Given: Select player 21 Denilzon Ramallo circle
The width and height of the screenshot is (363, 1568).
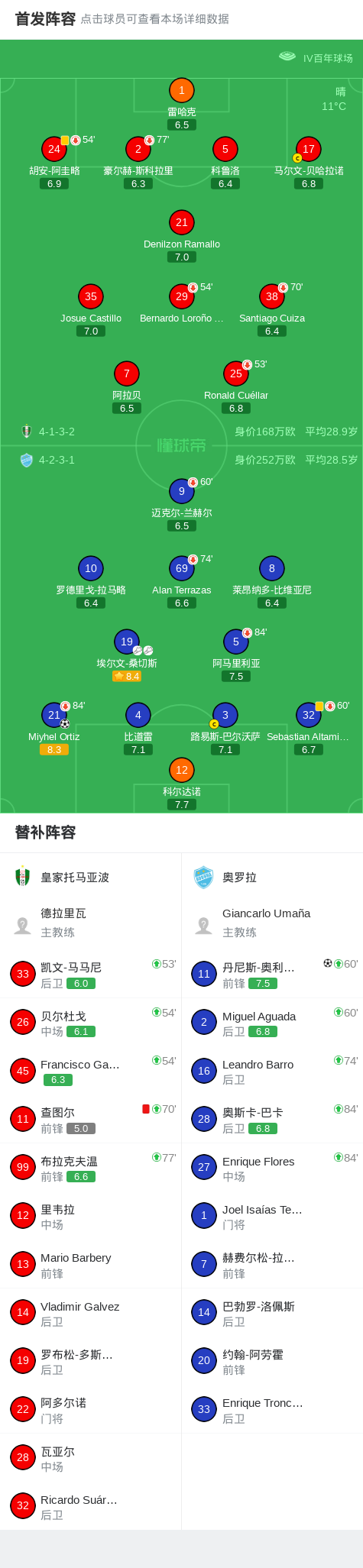Looking at the screenshot, I should pos(181,222).
